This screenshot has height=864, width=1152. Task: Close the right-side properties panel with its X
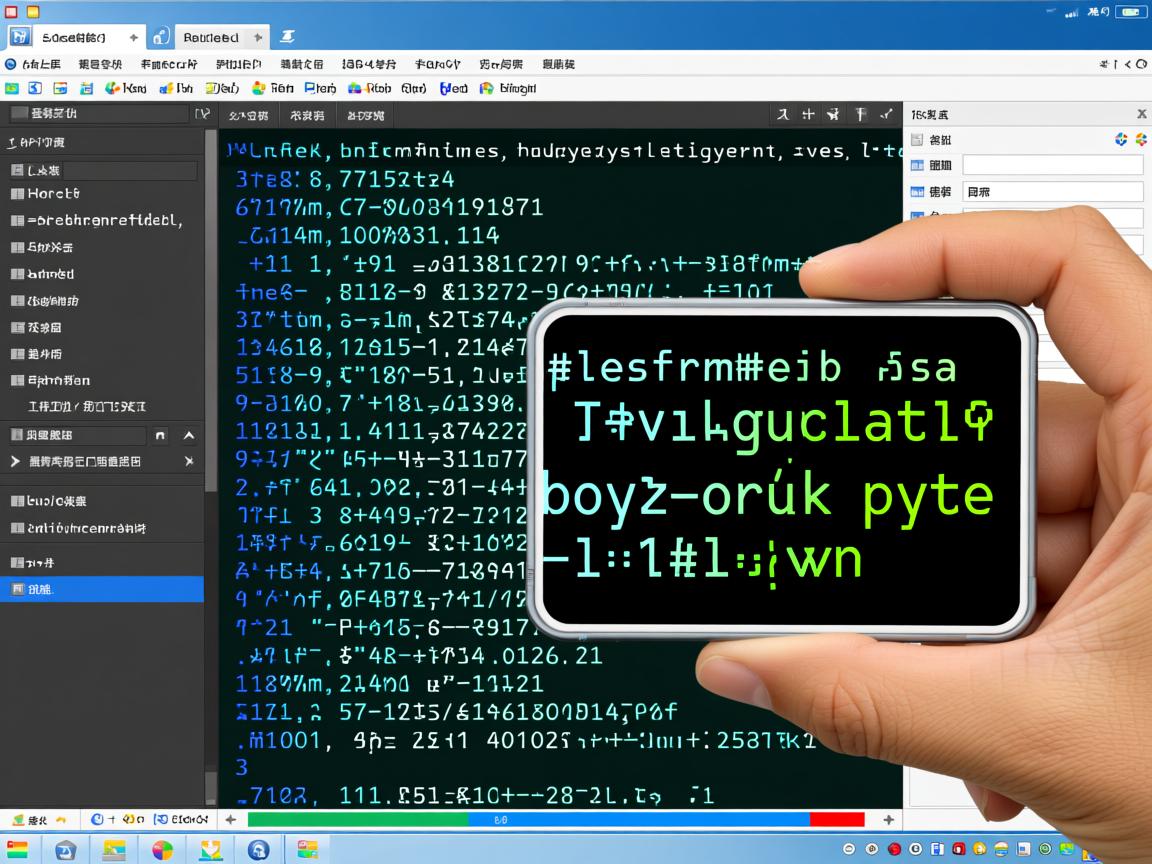(1141, 112)
